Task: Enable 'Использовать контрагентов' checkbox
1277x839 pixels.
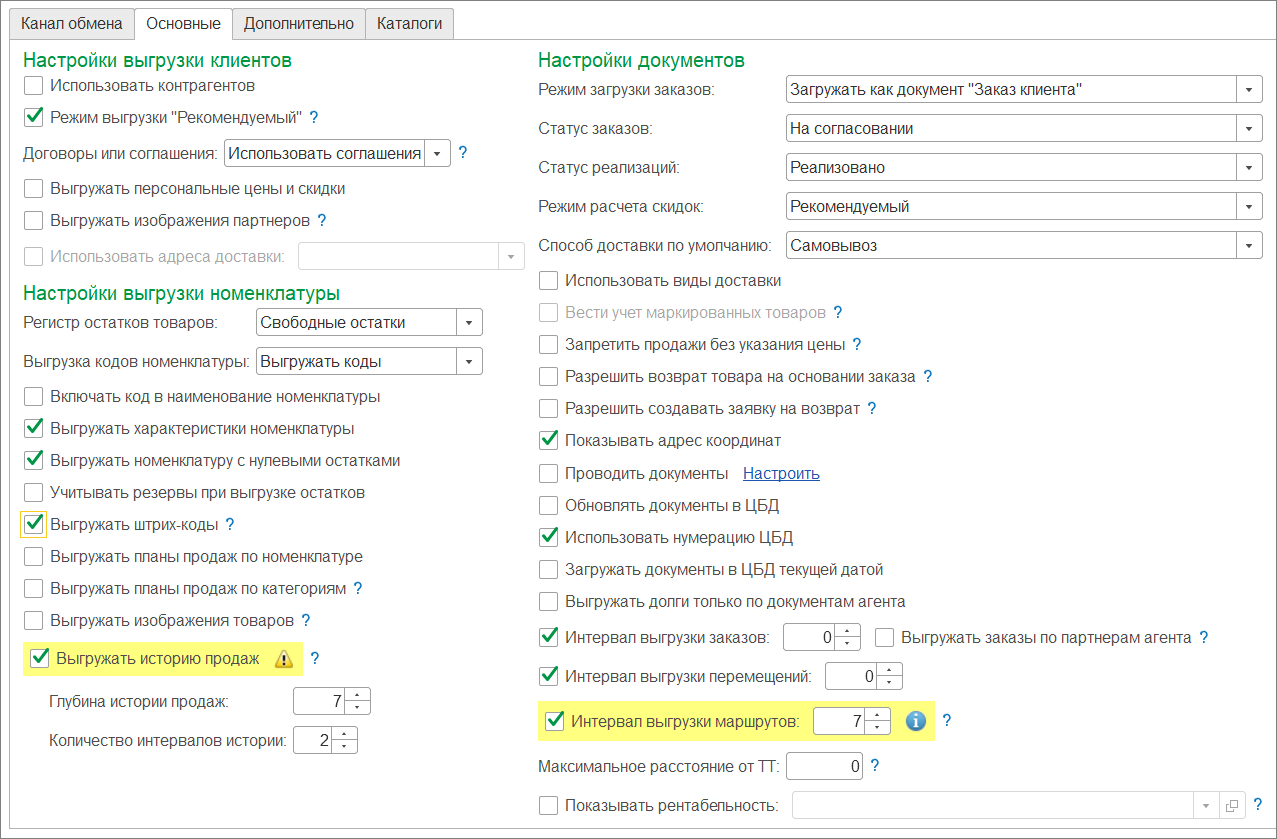Action: pos(34,86)
